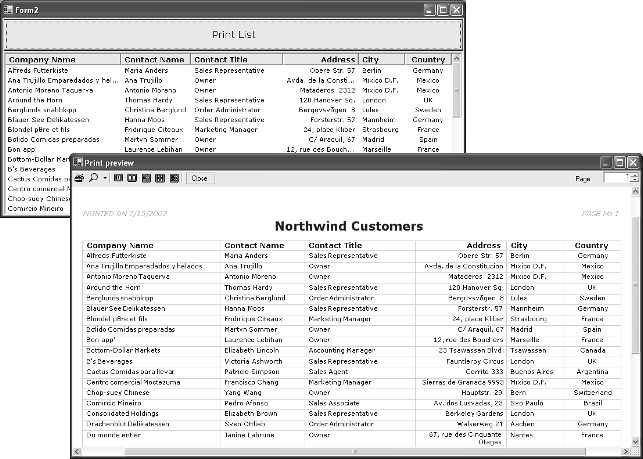This screenshot has width=643, height=459.
Task: Click Sales Agent in the preview page
Action: (x=328, y=372)
